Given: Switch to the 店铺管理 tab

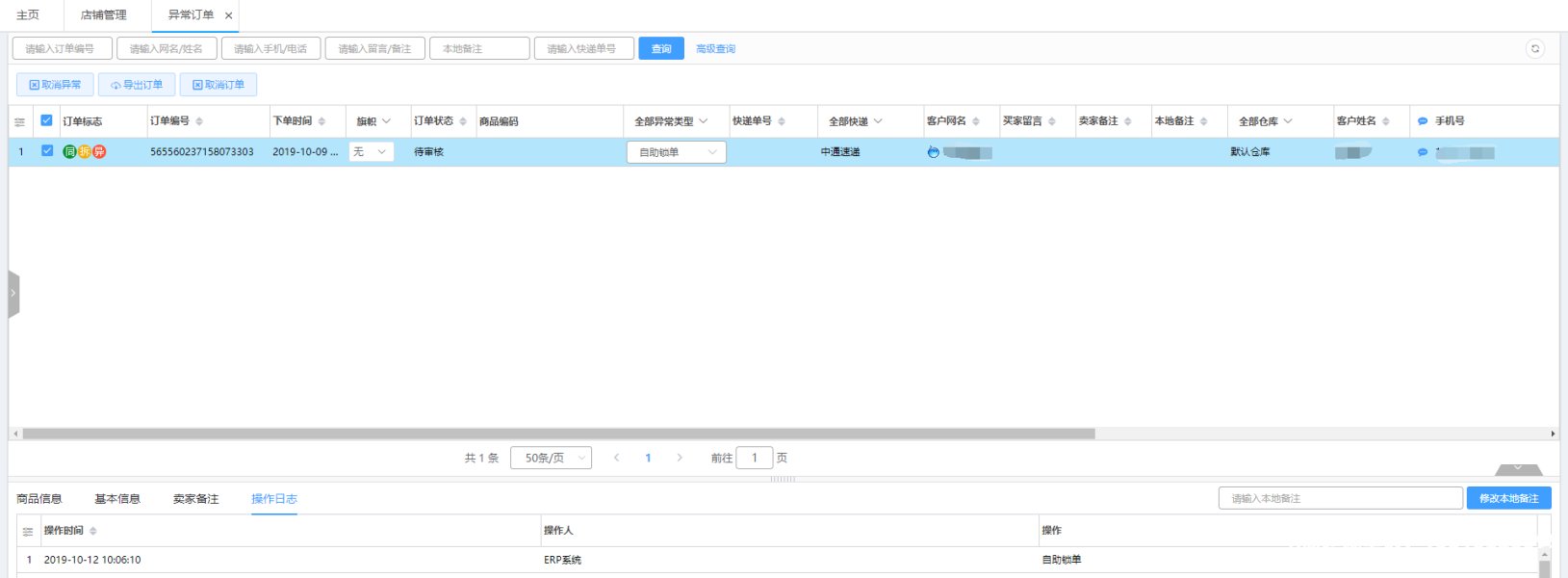Looking at the screenshot, I should (x=103, y=15).
